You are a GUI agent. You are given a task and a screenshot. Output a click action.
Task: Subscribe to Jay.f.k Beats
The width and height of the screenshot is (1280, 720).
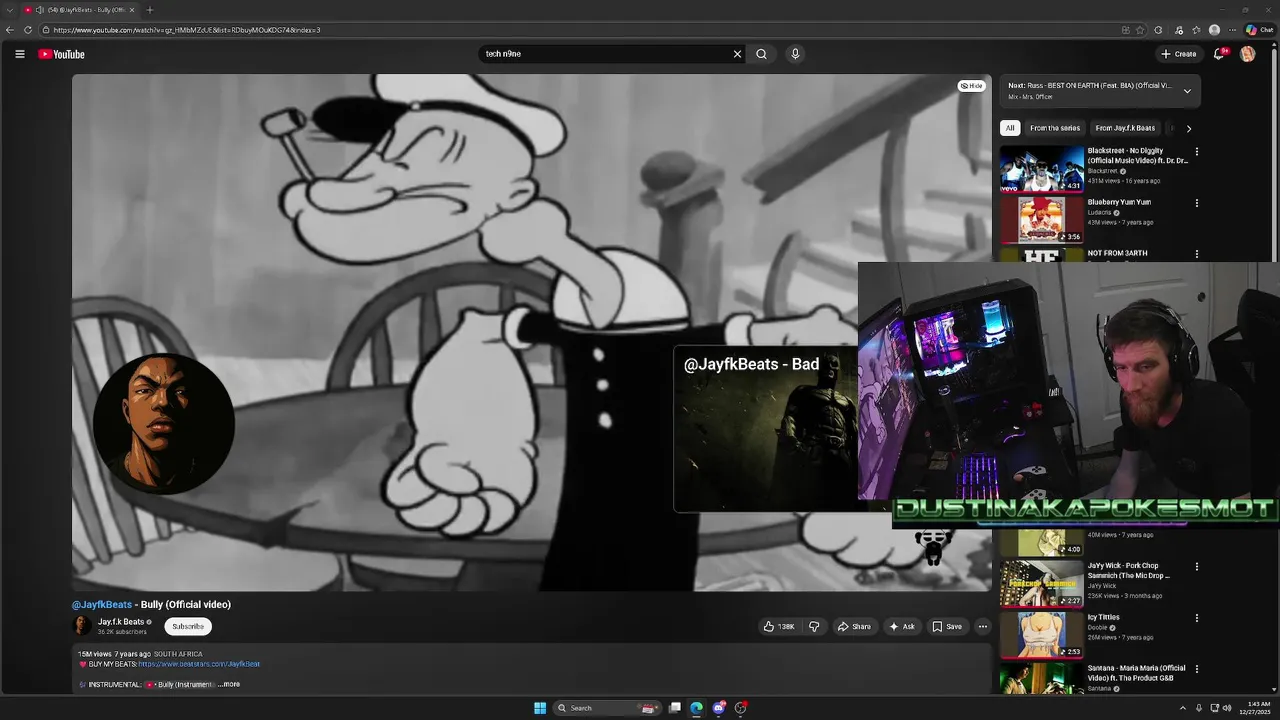[x=188, y=627]
